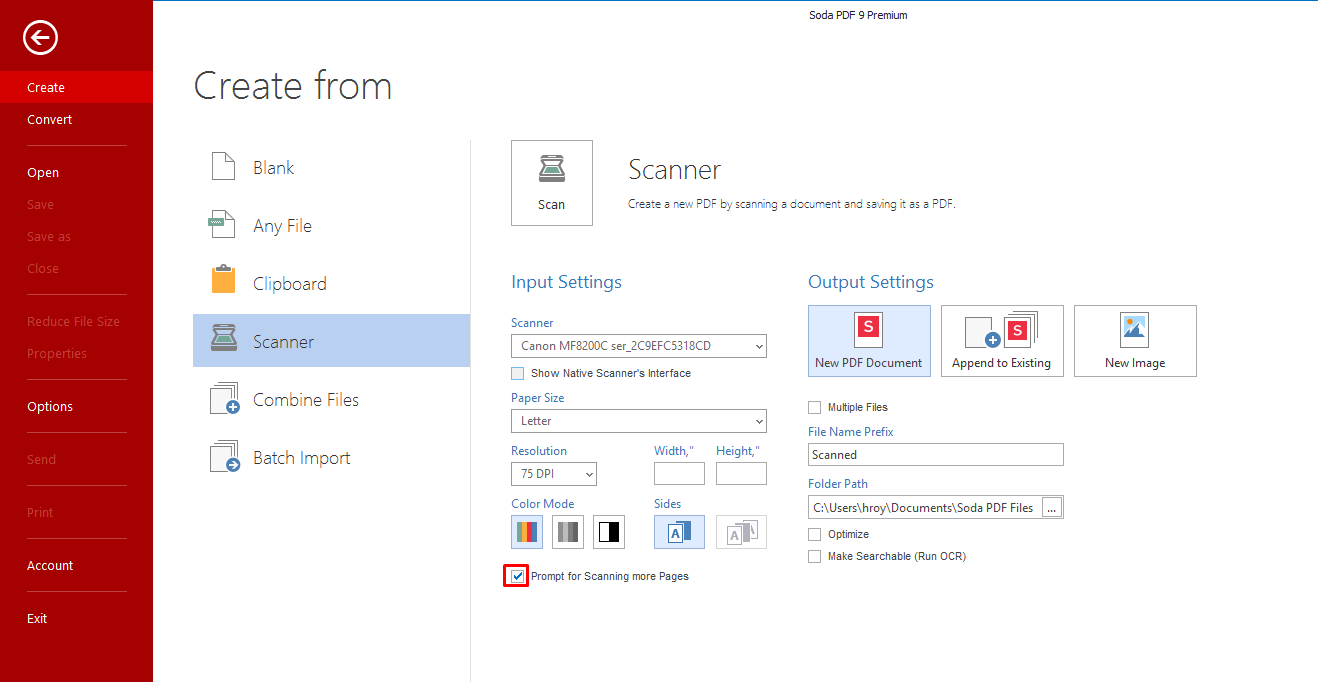Uncheck Prompt for Scanning more Pages
The image size is (1318, 682).
click(x=517, y=576)
